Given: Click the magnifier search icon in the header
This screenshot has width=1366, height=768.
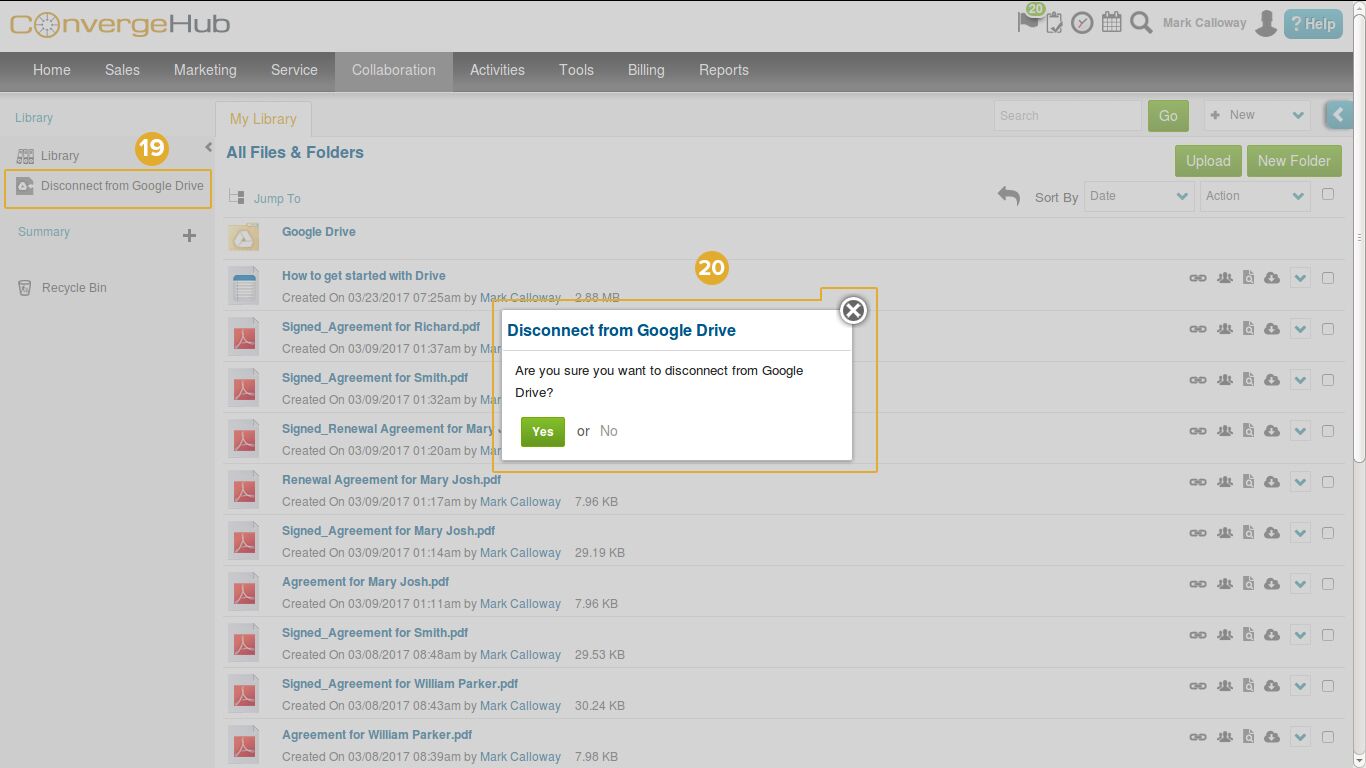Looking at the screenshot, I should 1141,22.
